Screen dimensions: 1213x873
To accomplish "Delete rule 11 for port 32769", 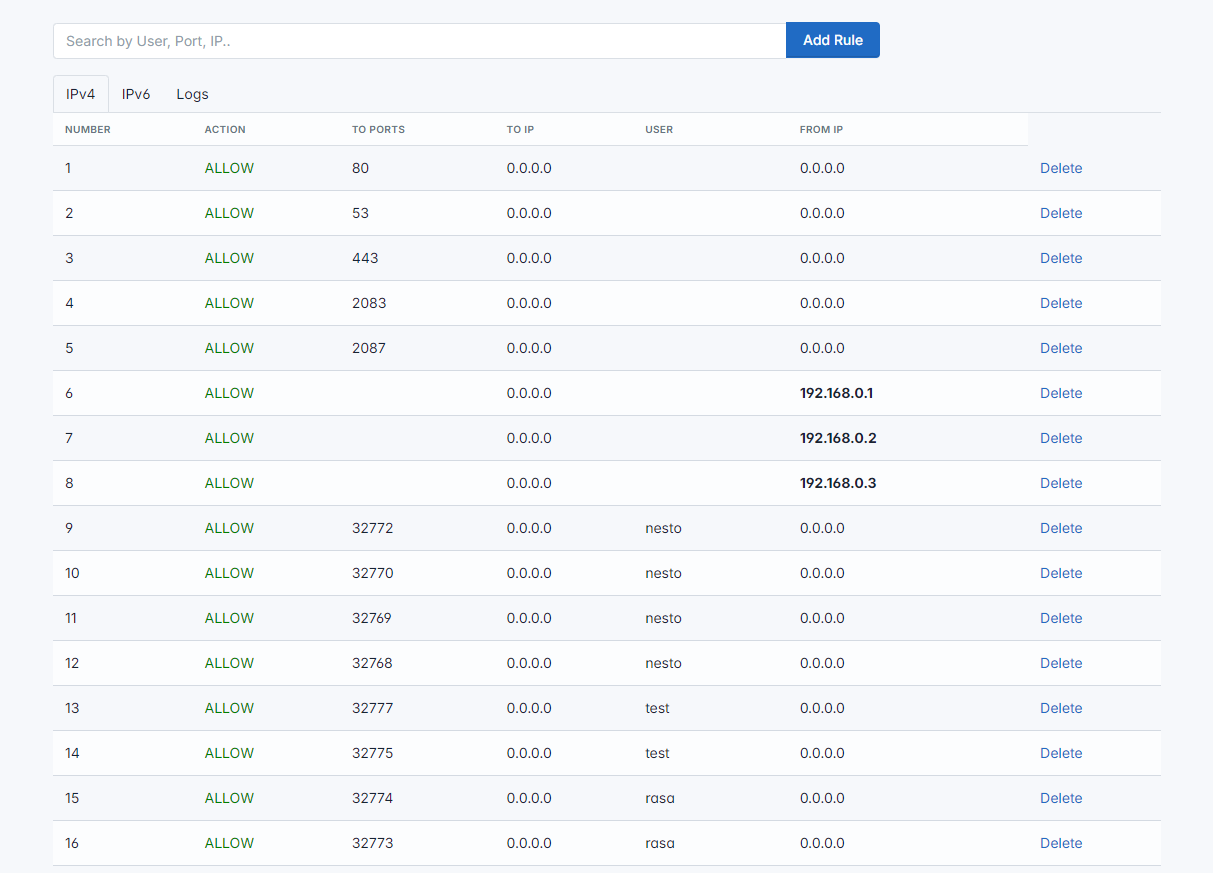I will coord(1061,618).
